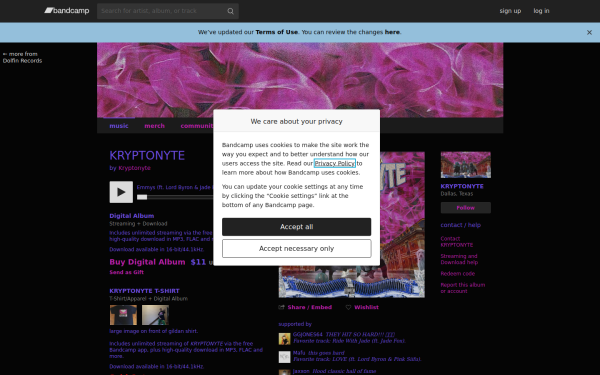Screen dimensions: 600x375
Task: Open the KRYPTONYTE T-SHIRT merch link
Action: [x=144, y=291]
